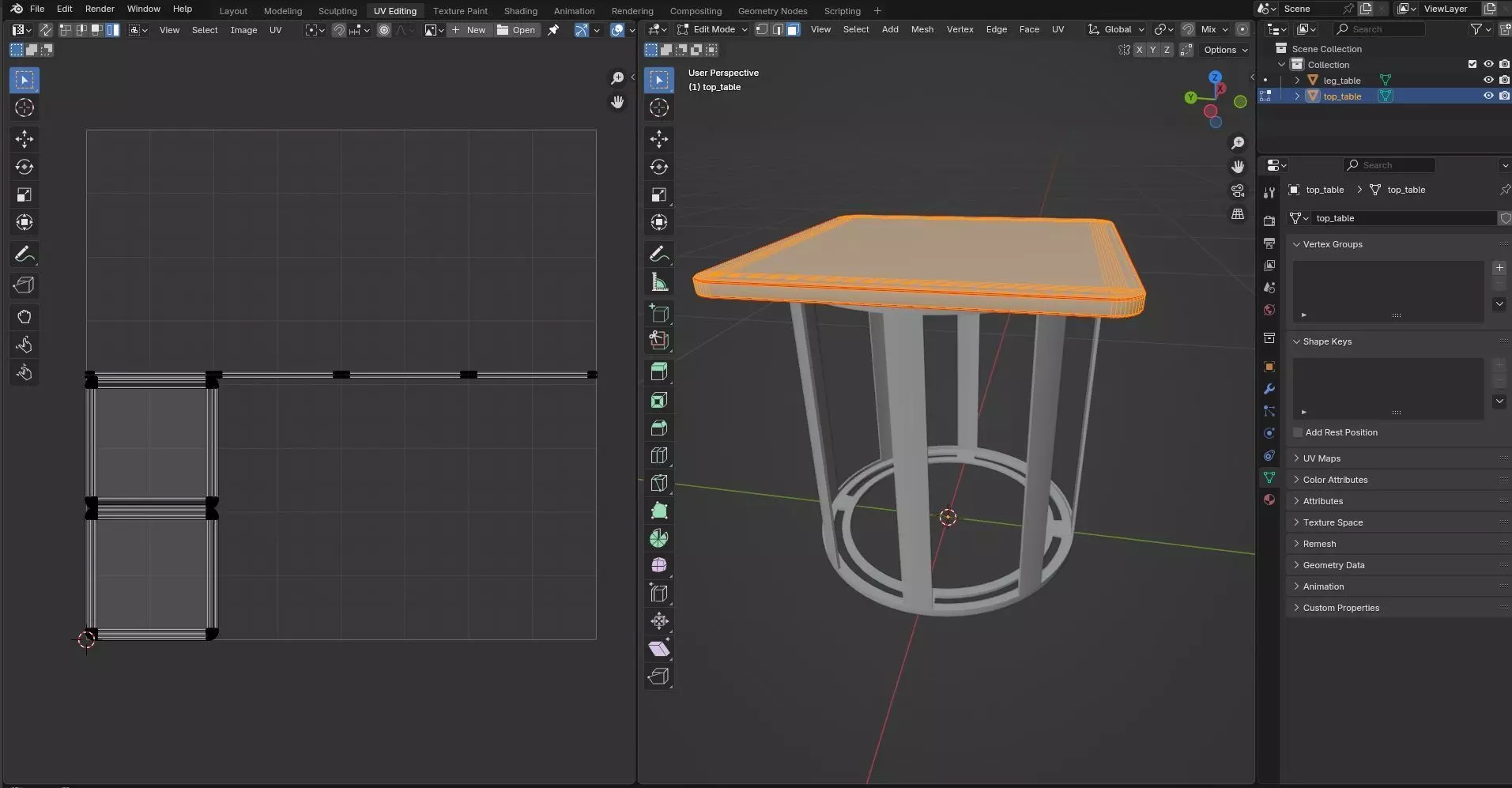
Task: Select the Smooth vertices tool
Action: click(x=659, y=565)
